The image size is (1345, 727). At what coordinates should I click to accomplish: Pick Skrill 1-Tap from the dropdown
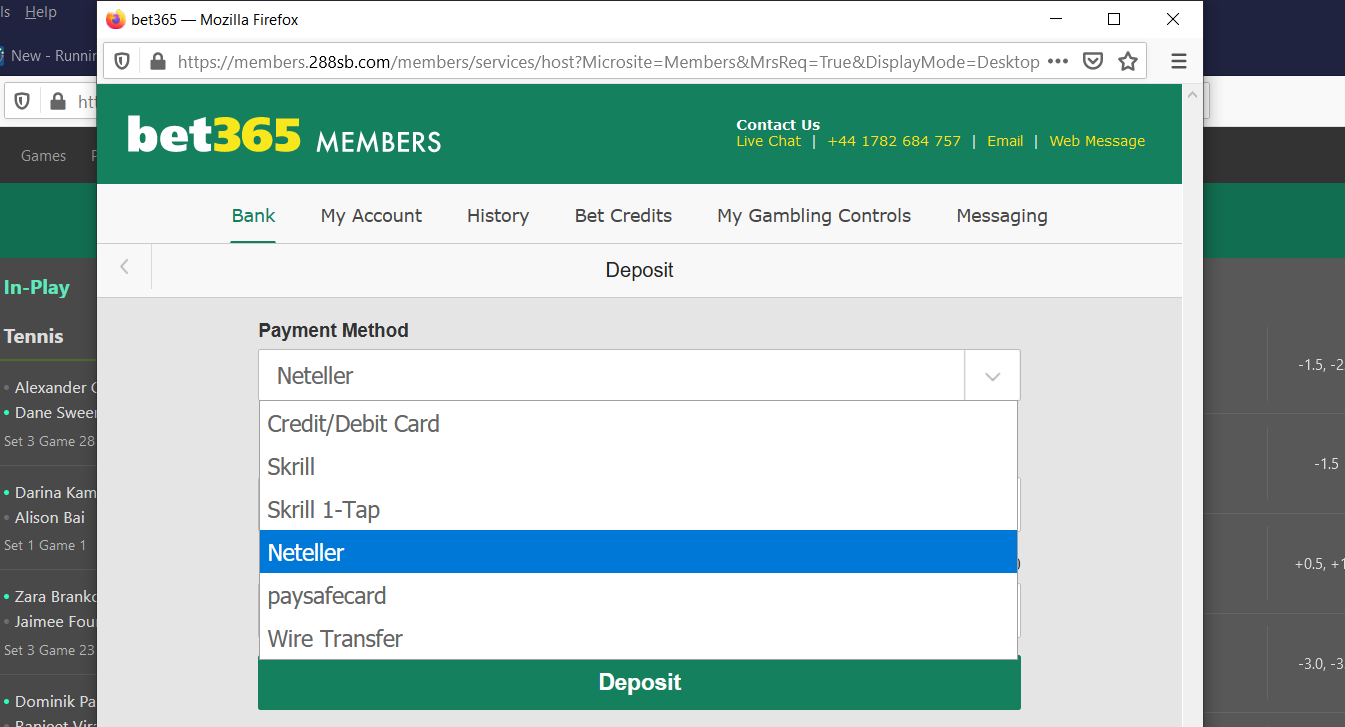pos(323,510)
